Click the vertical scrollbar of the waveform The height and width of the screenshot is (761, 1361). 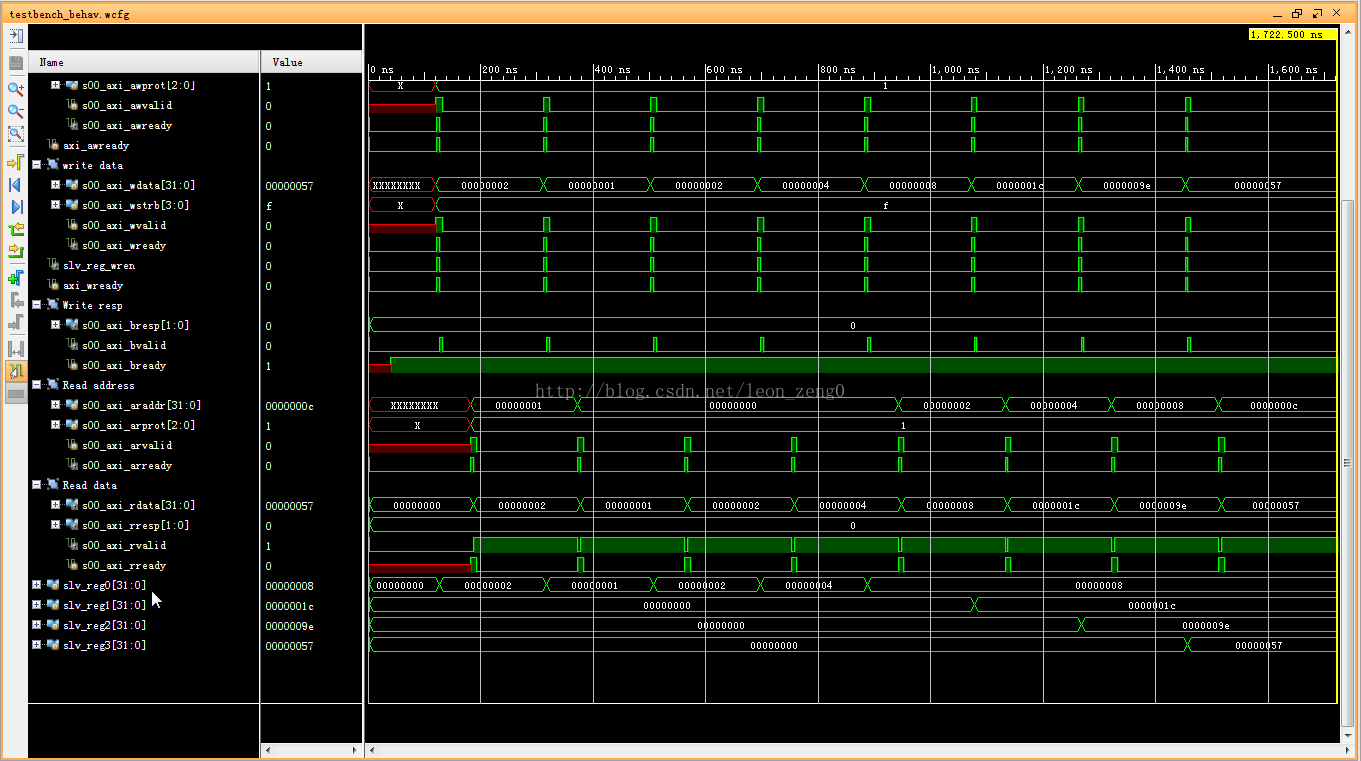[x=1348, y=462]
